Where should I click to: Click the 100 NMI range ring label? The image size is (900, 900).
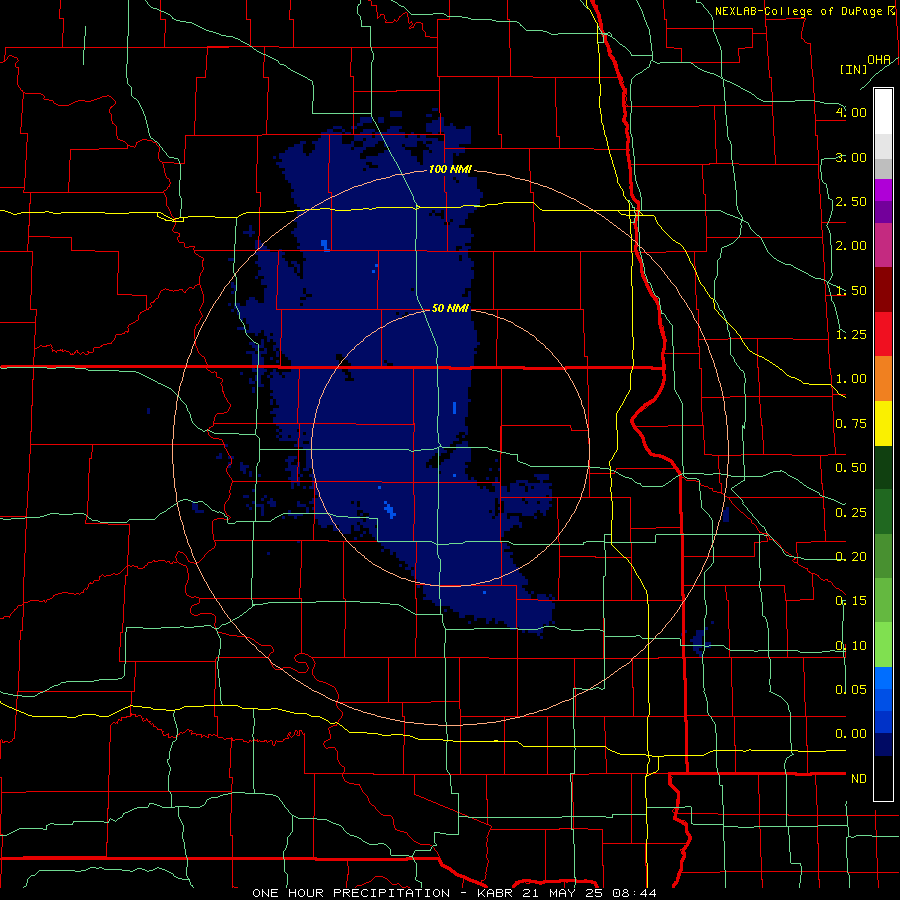[x=449, y=169]
